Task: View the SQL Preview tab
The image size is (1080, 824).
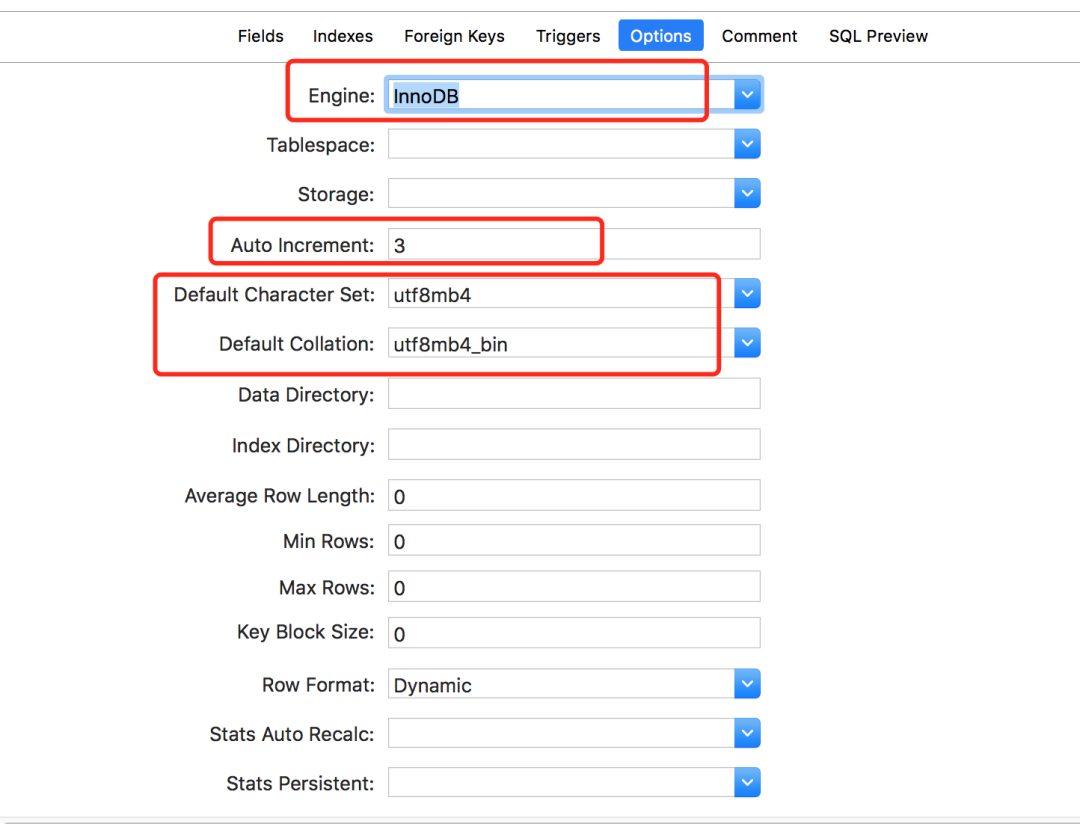Action: [877, 36]
